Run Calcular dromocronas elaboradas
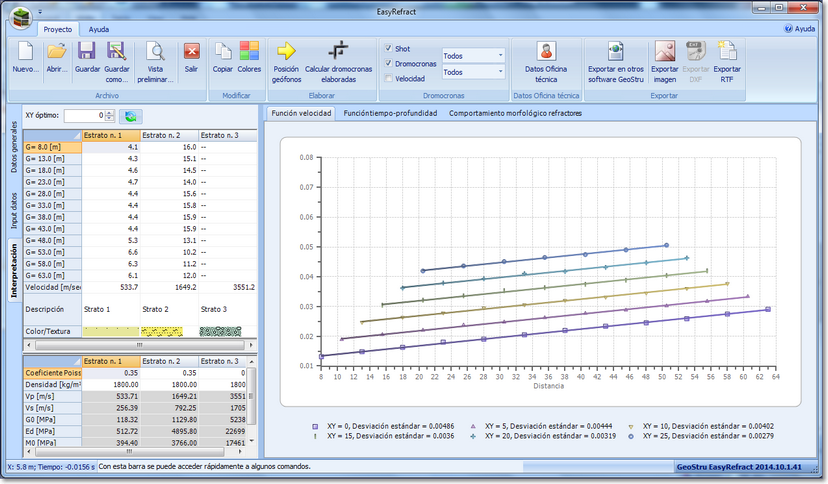This screenshot has height=484, width=828. (x=339, y=51)
